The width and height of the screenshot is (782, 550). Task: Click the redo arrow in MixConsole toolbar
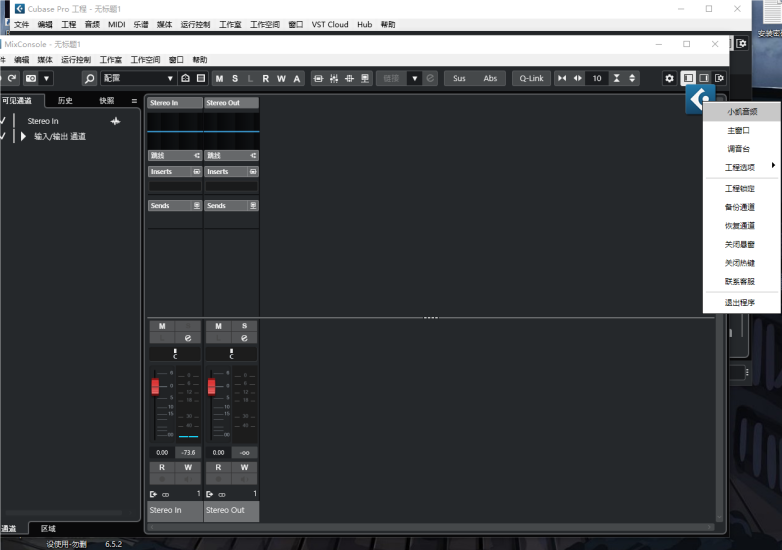(12, 78)
